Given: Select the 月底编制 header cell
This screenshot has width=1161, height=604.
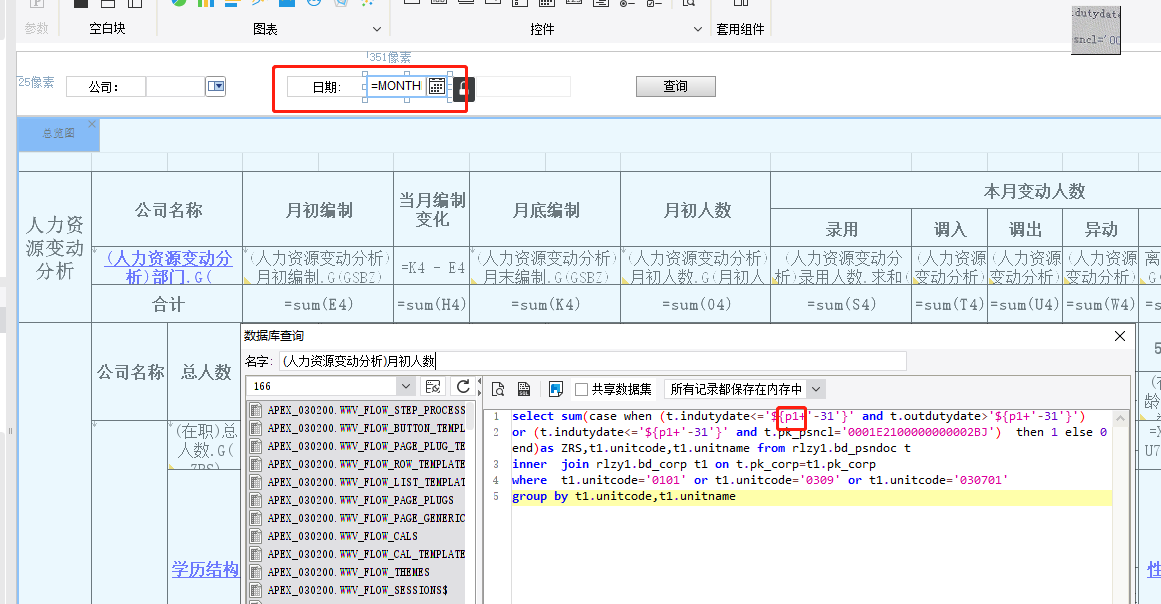Looking at the screenshot, I should click(x=545, y=209).
